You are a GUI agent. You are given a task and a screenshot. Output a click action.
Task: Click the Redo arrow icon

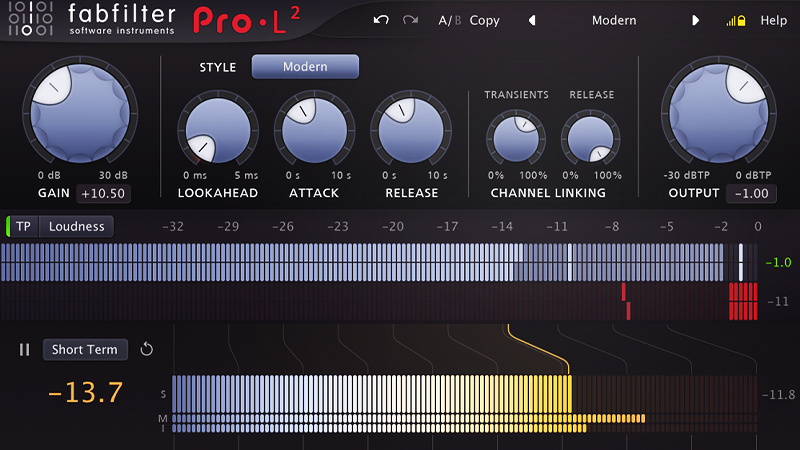[410, 20]
